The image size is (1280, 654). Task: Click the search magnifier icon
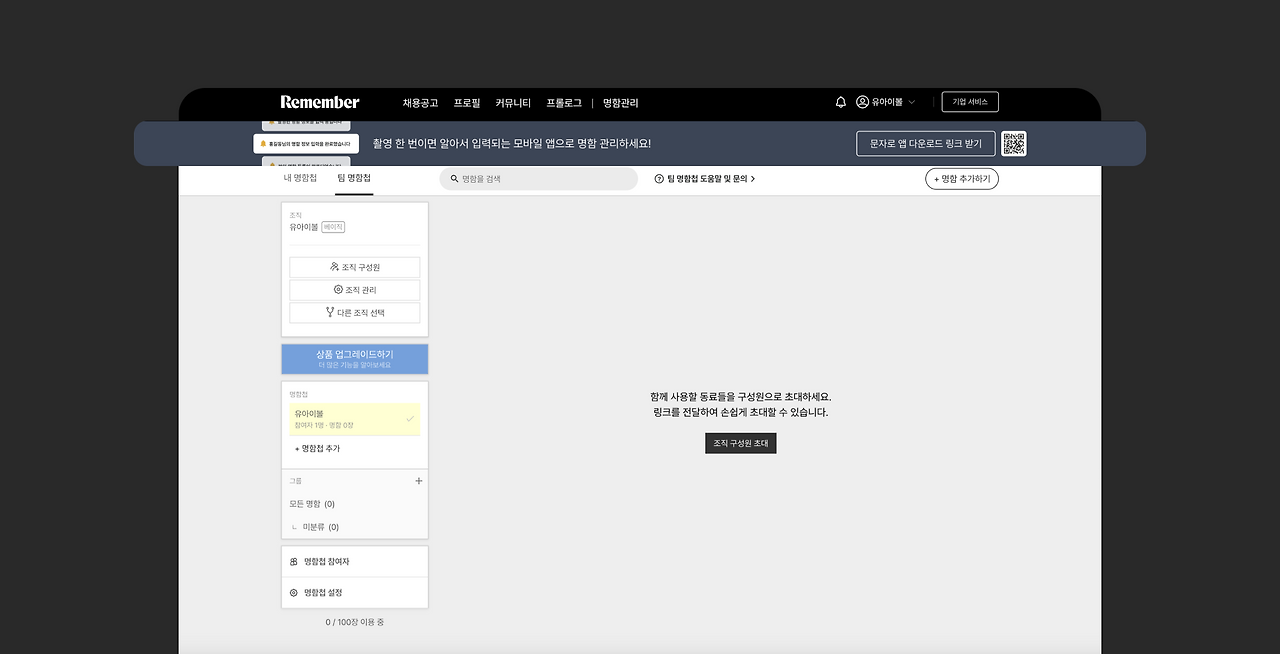pos(454,179)
